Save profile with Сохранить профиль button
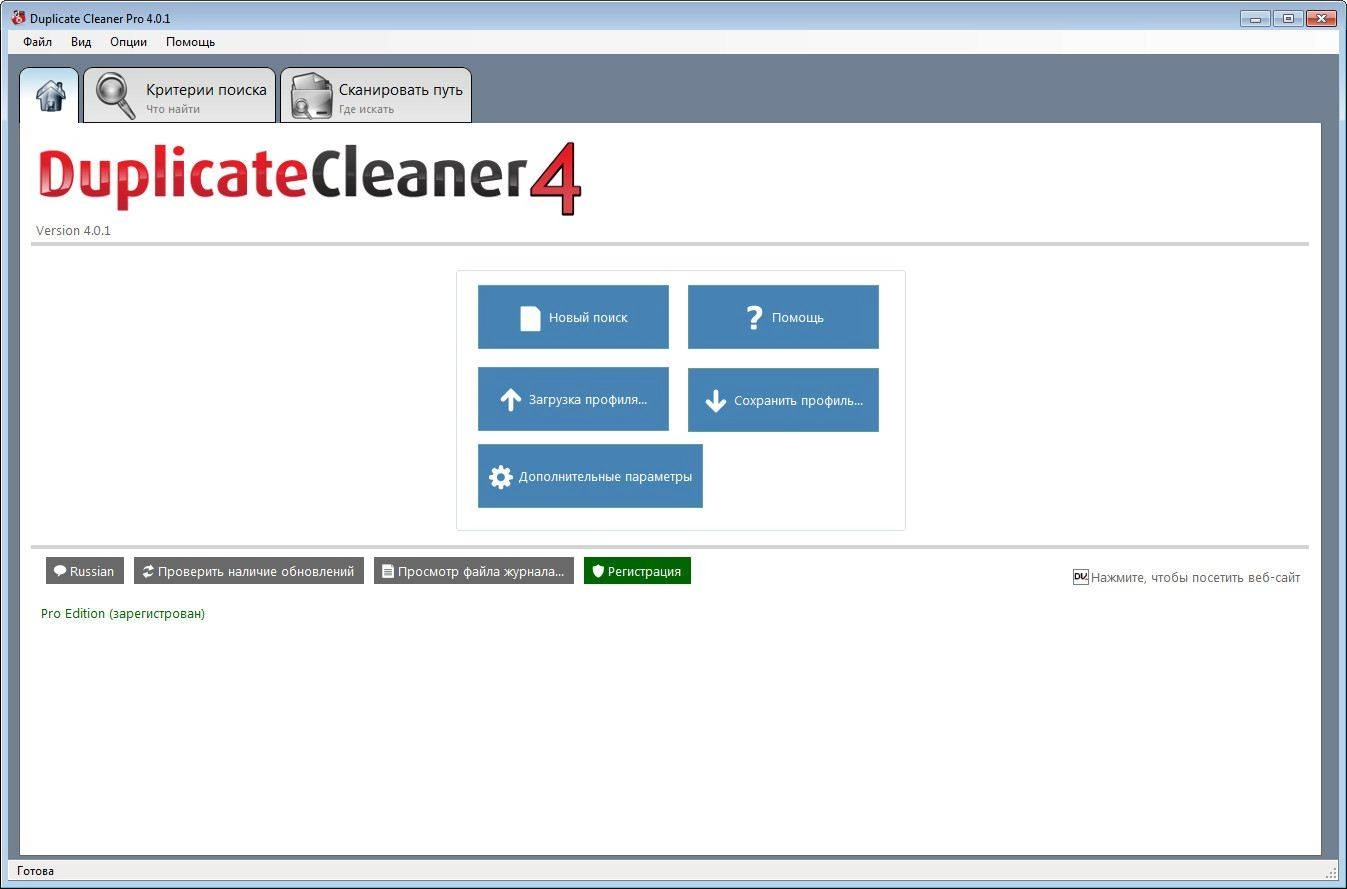 click(x=783, y=400)
